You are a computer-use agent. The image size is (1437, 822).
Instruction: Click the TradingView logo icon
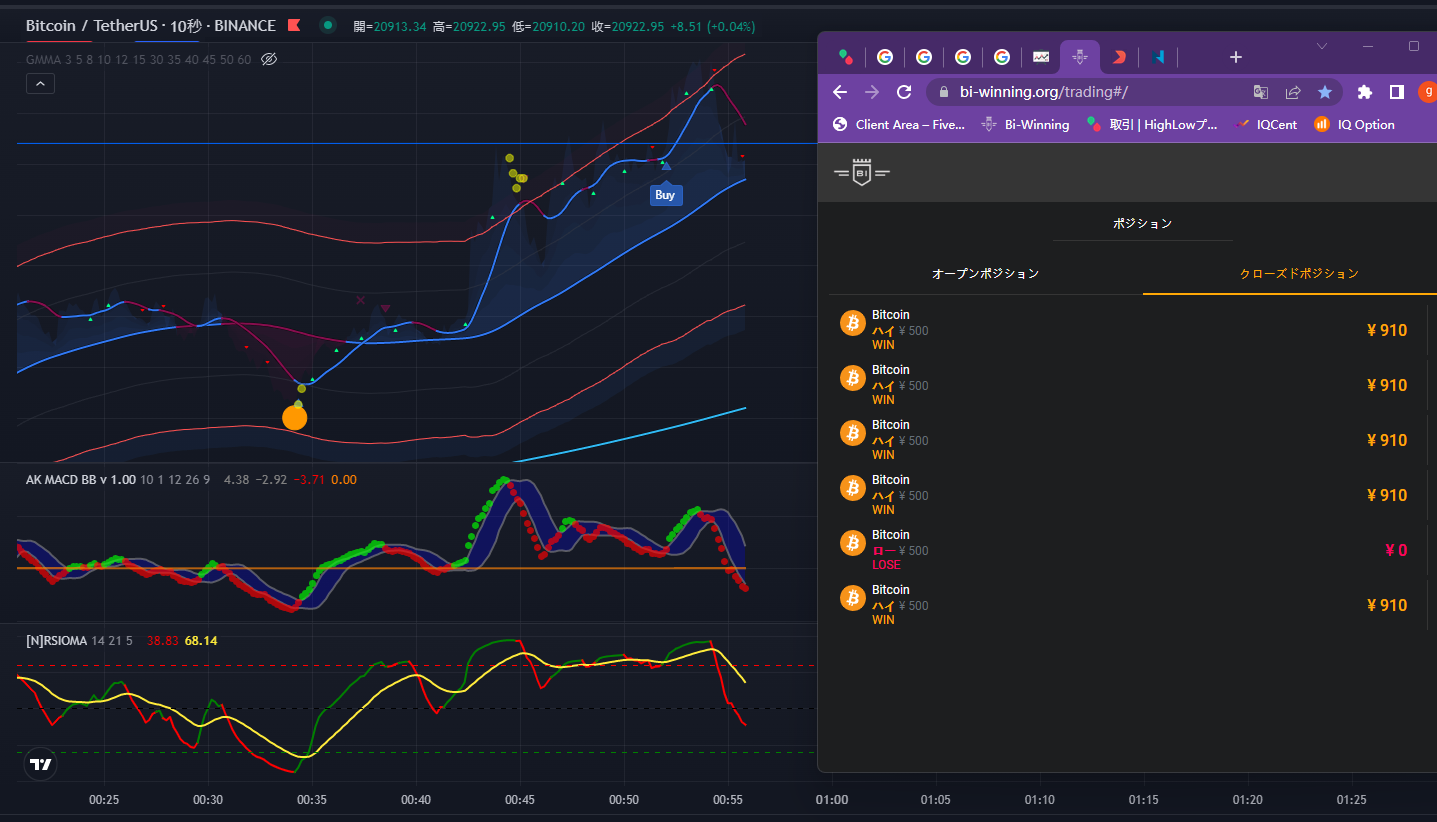[x=40, y=764]
